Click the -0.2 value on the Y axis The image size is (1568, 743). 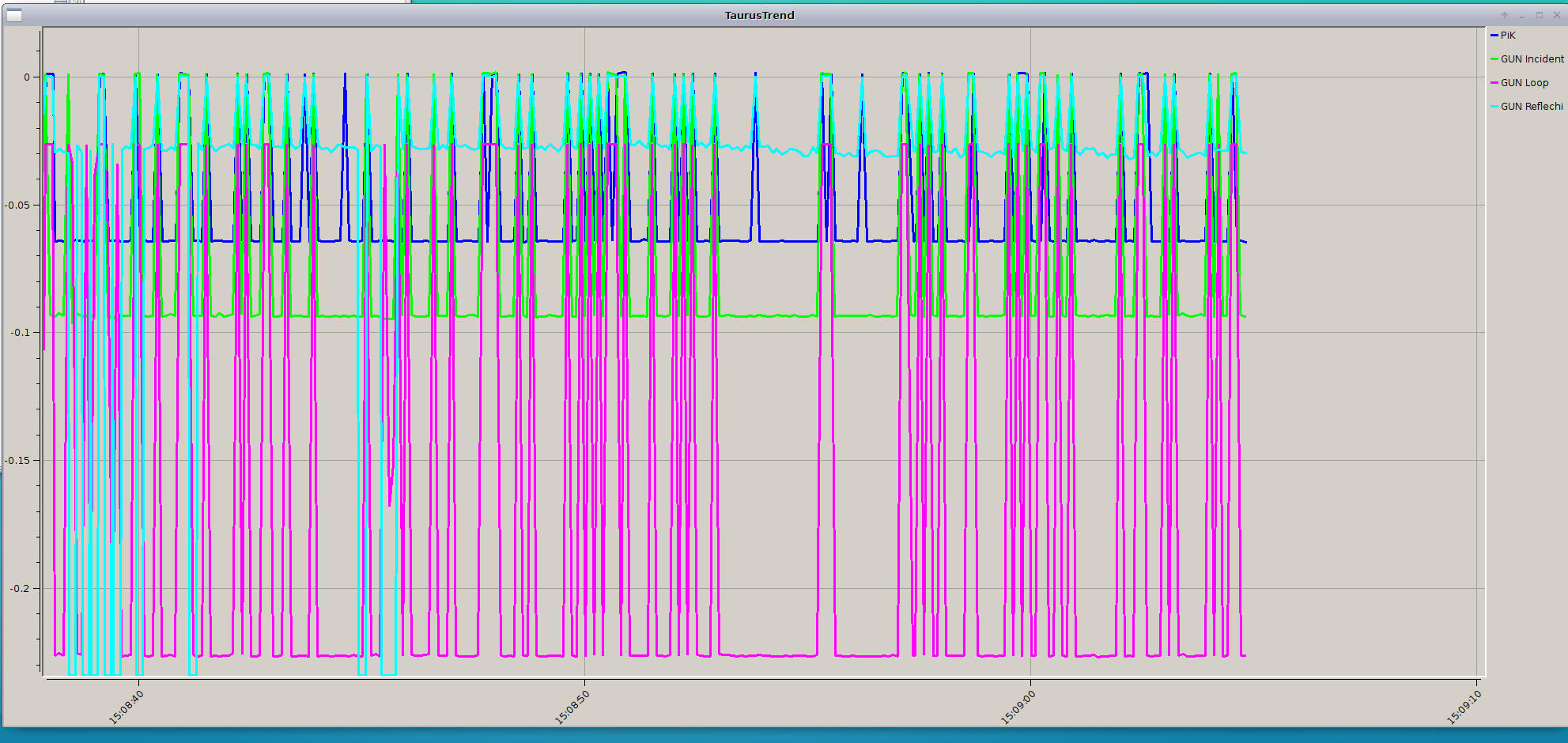(20, 589)
